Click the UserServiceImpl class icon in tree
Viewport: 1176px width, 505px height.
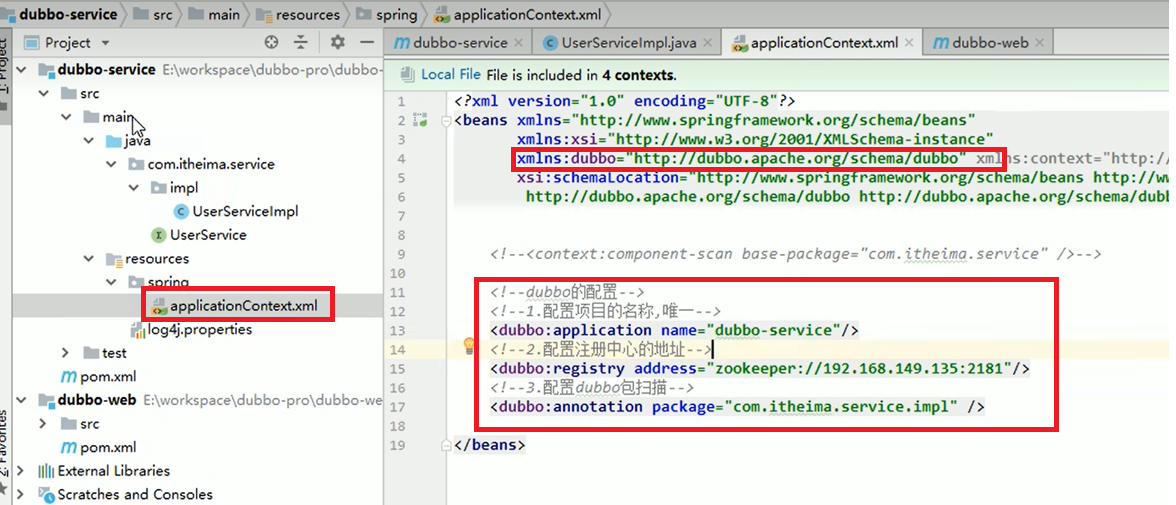pos(181,211)
